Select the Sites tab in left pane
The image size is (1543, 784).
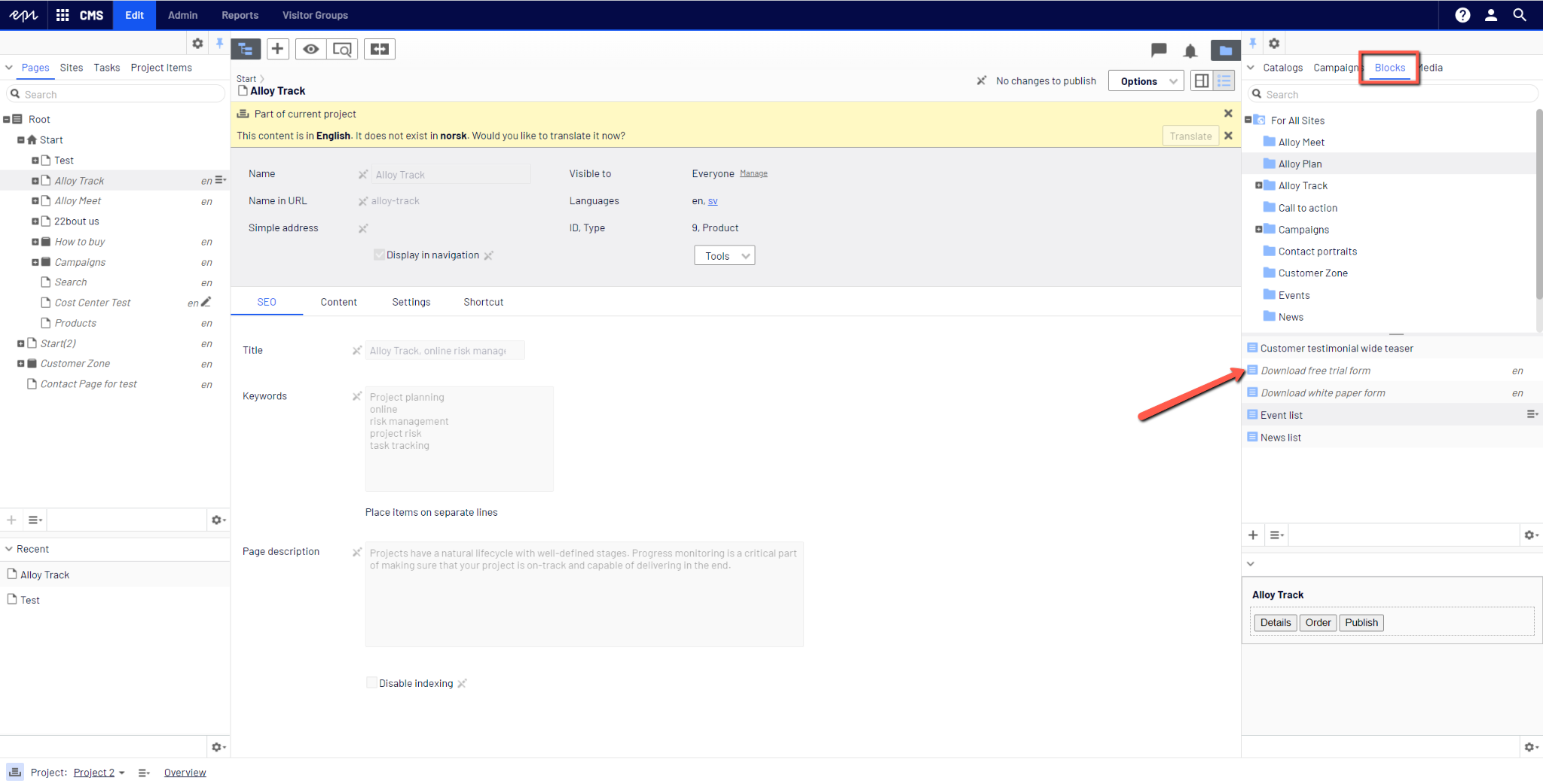coord(72,68)
